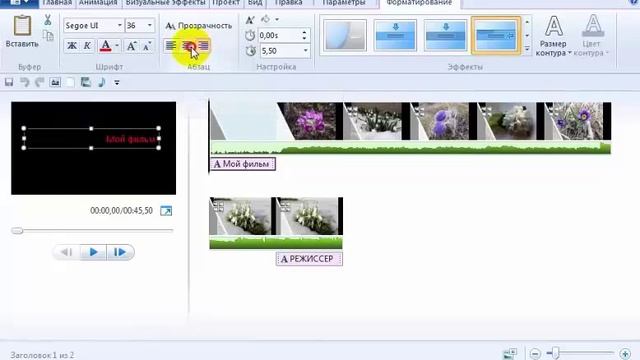Click the Мой фильм text box in preview

91,138
